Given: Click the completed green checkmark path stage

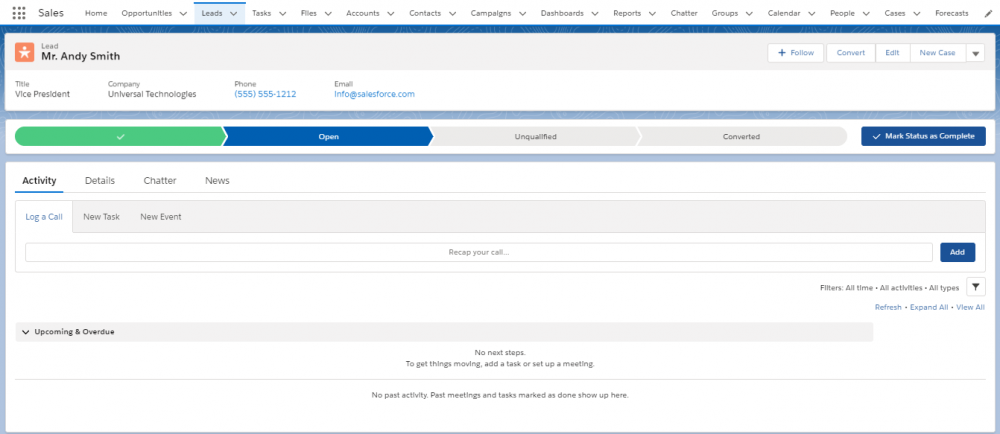Looking at the screenshot, I should pyautogui.click(x=120, y=136).
